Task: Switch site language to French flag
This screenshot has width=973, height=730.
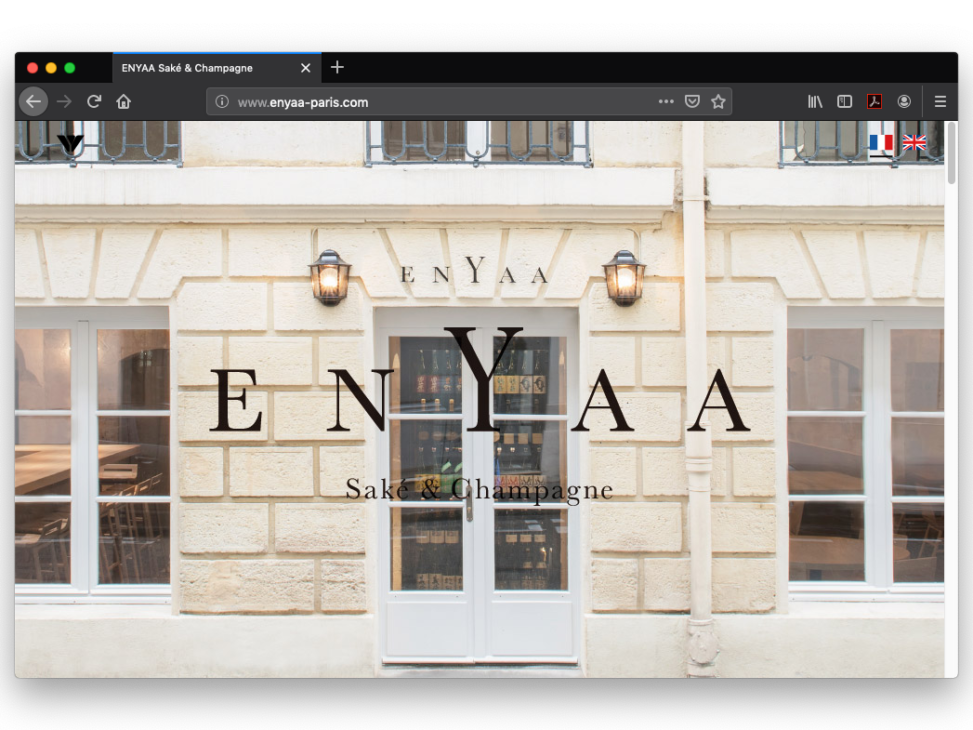Action: click(x=881, y=143)
